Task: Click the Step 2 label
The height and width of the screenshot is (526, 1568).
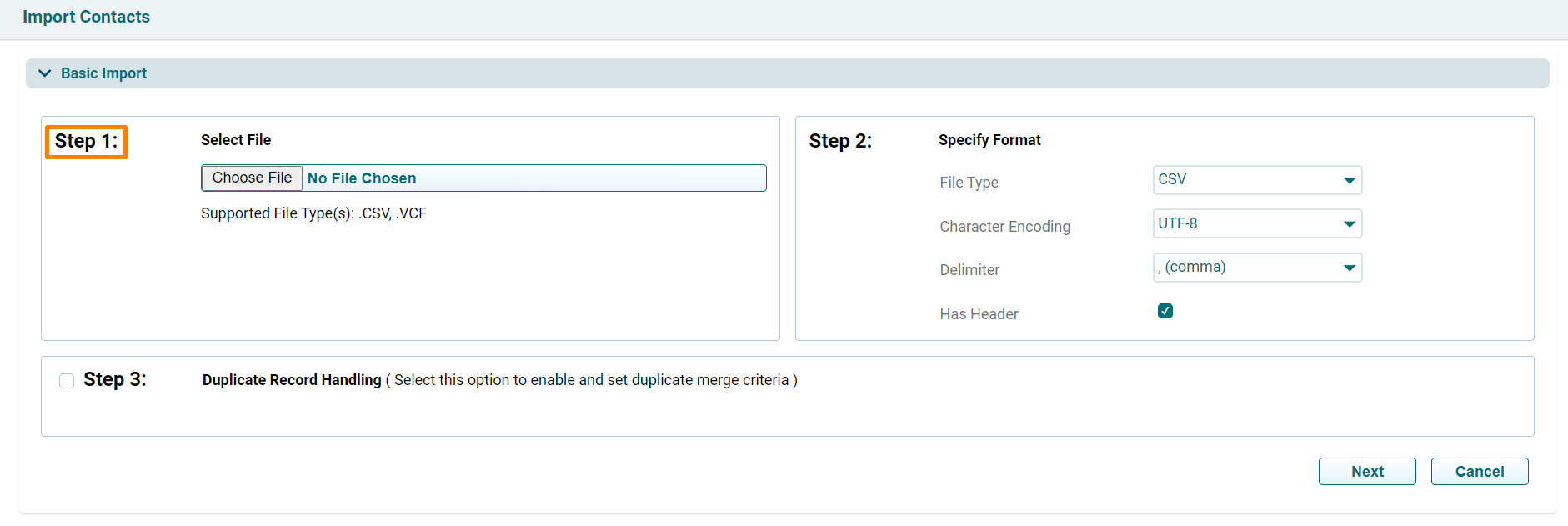Action: pyautogui.click(x=840, y=141)
